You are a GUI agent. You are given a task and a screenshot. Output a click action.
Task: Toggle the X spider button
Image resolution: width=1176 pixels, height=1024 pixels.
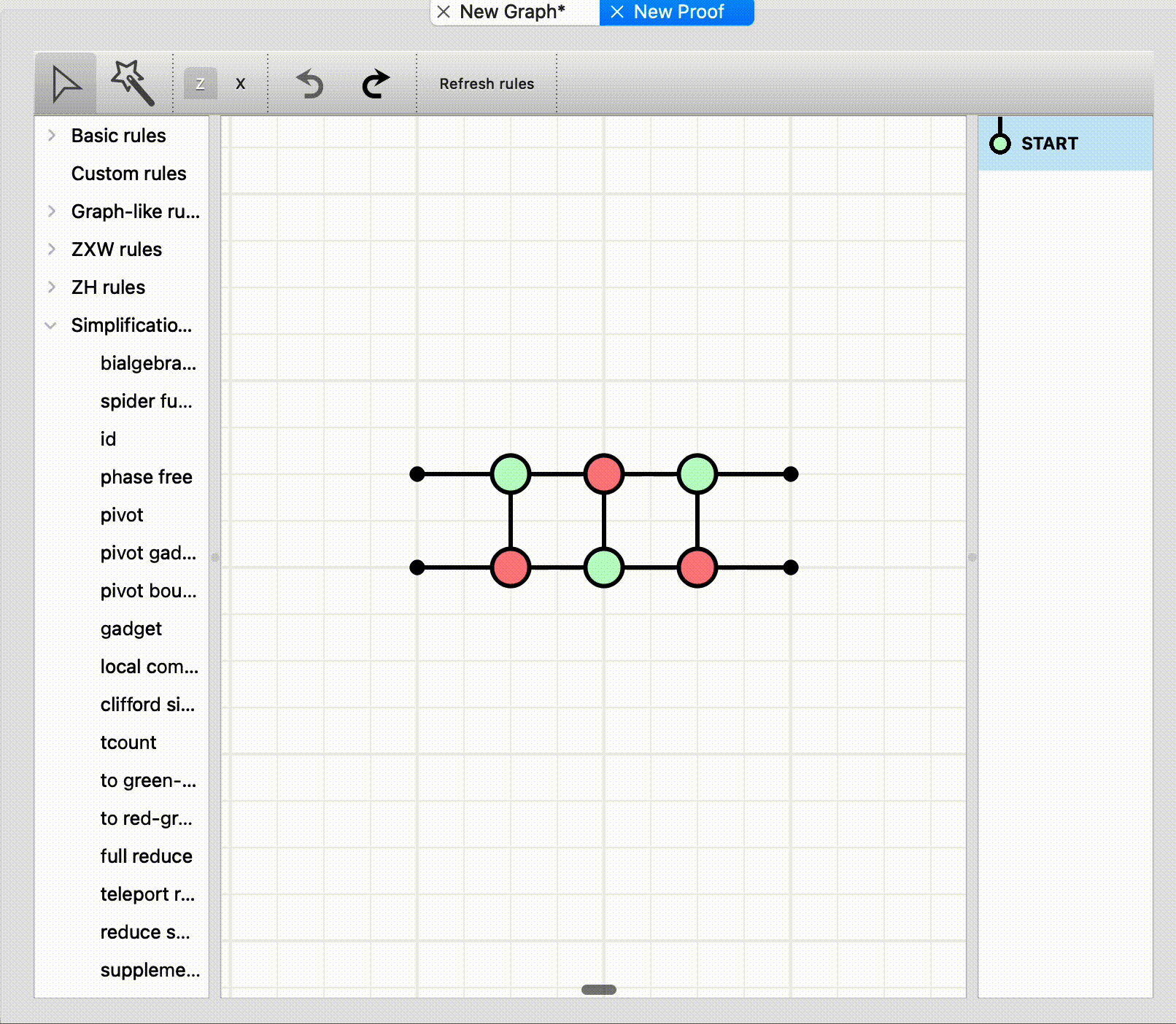click(241, 84)
